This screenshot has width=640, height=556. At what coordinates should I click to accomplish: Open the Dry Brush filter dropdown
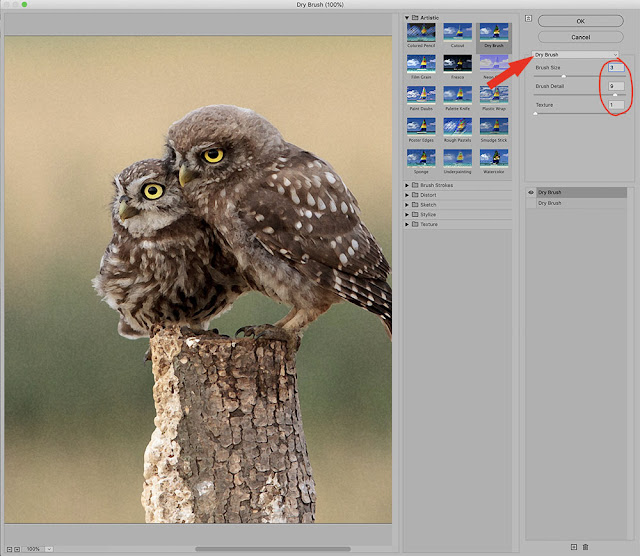pyautogui.click(x=576, y=55)
